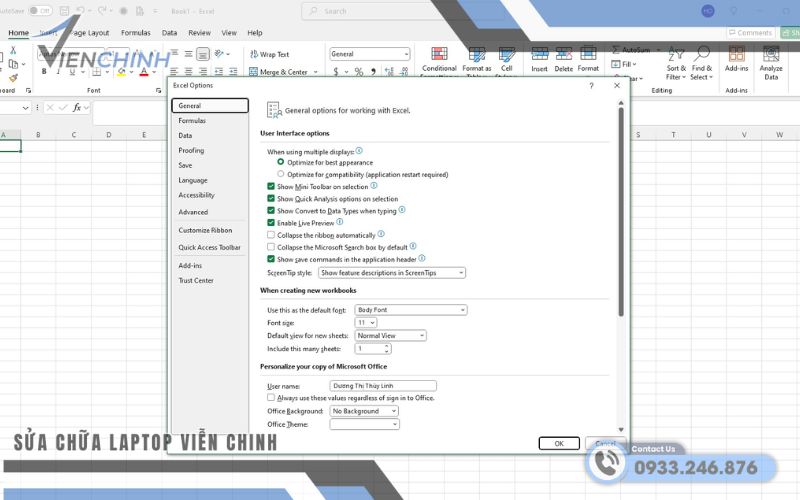This screenshot has width=800, height=500.
Task: Click the Analyze Data icon
Action: pos(771,54)
